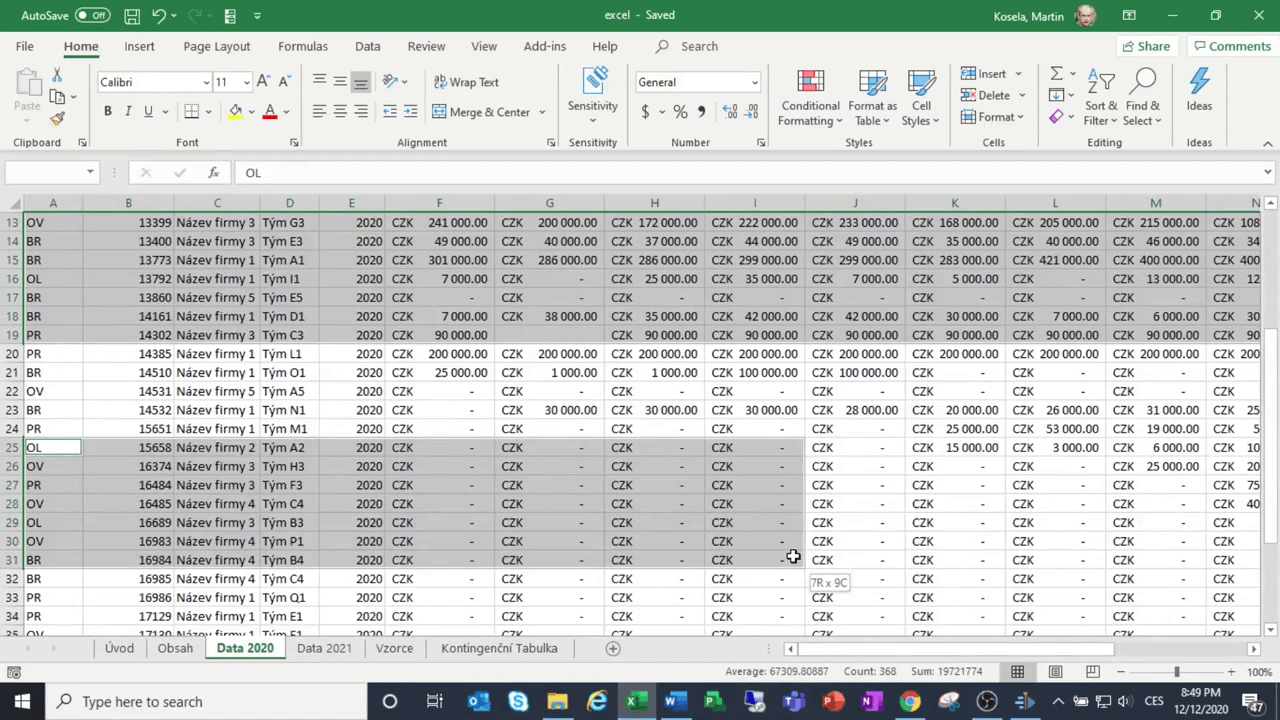Toggle the AutoSave switch

coord(92,15)
